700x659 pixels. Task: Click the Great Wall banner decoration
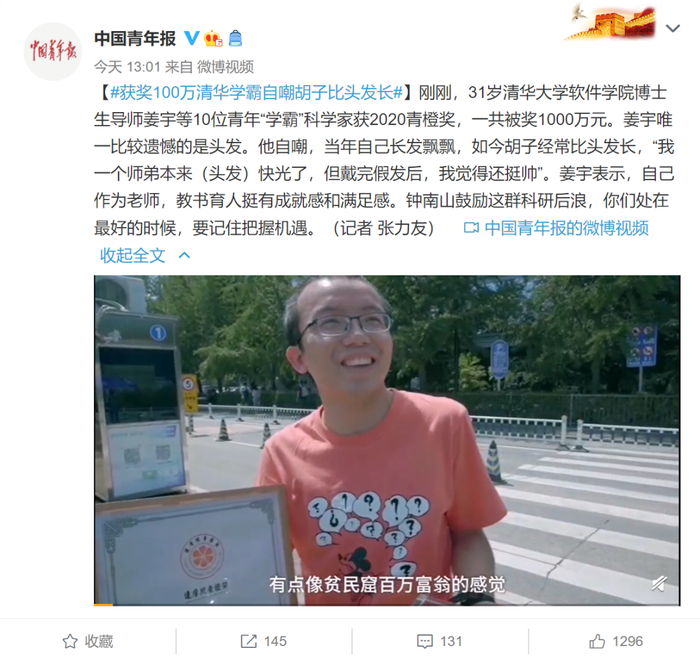point(611,22)
